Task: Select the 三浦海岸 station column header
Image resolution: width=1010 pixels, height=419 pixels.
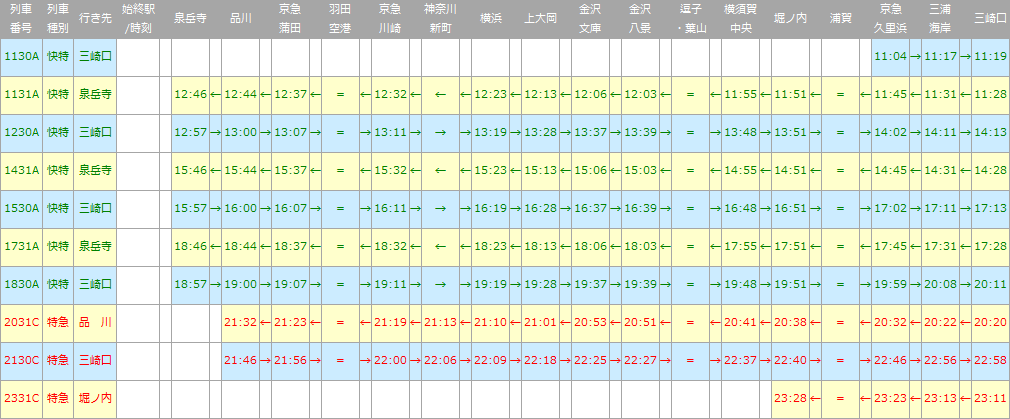Action: (940, 19)
